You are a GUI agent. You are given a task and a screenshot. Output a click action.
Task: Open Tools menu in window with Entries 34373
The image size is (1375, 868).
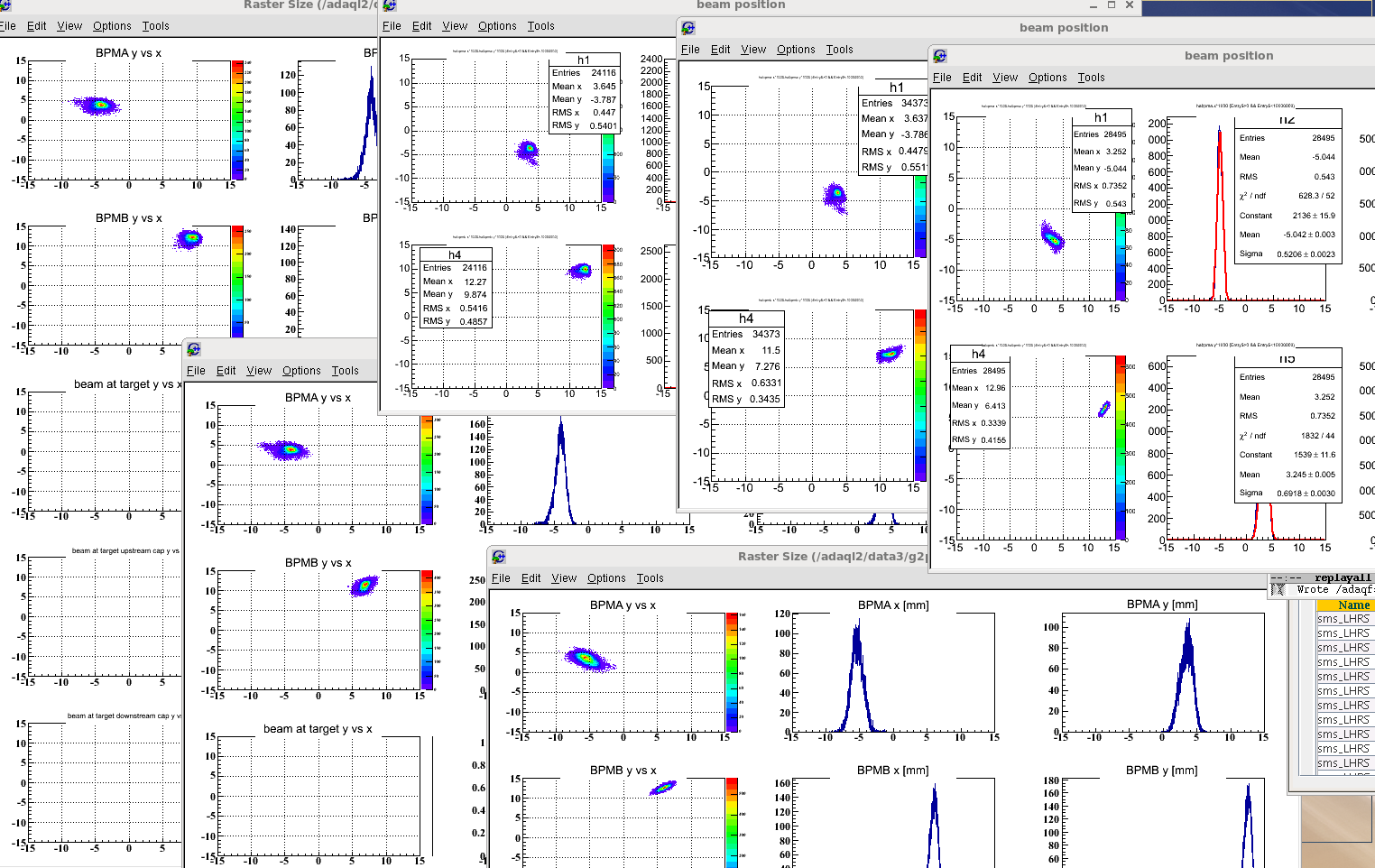[x=839, y=50]
